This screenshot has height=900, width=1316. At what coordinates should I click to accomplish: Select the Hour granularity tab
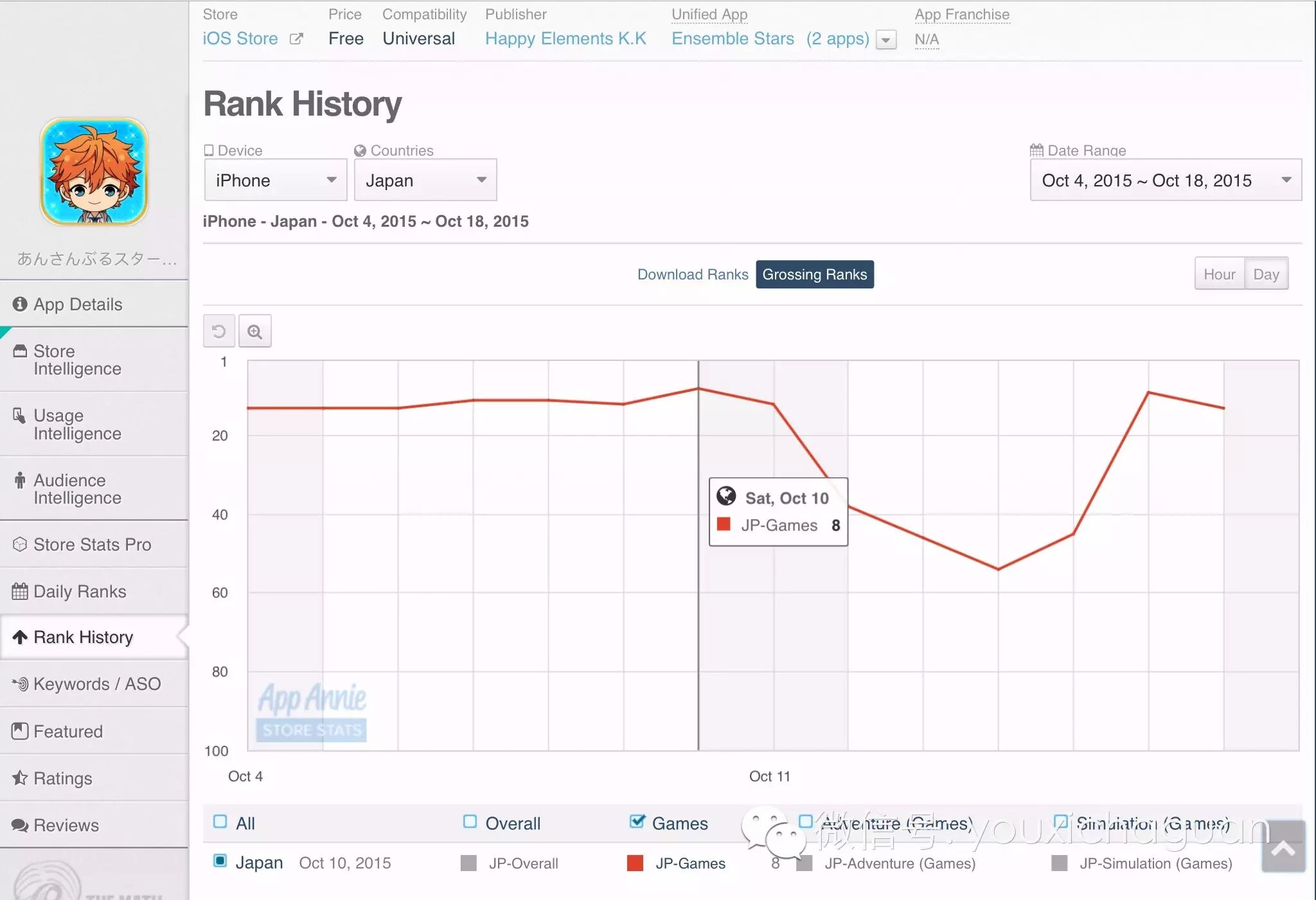[1219, 275]
